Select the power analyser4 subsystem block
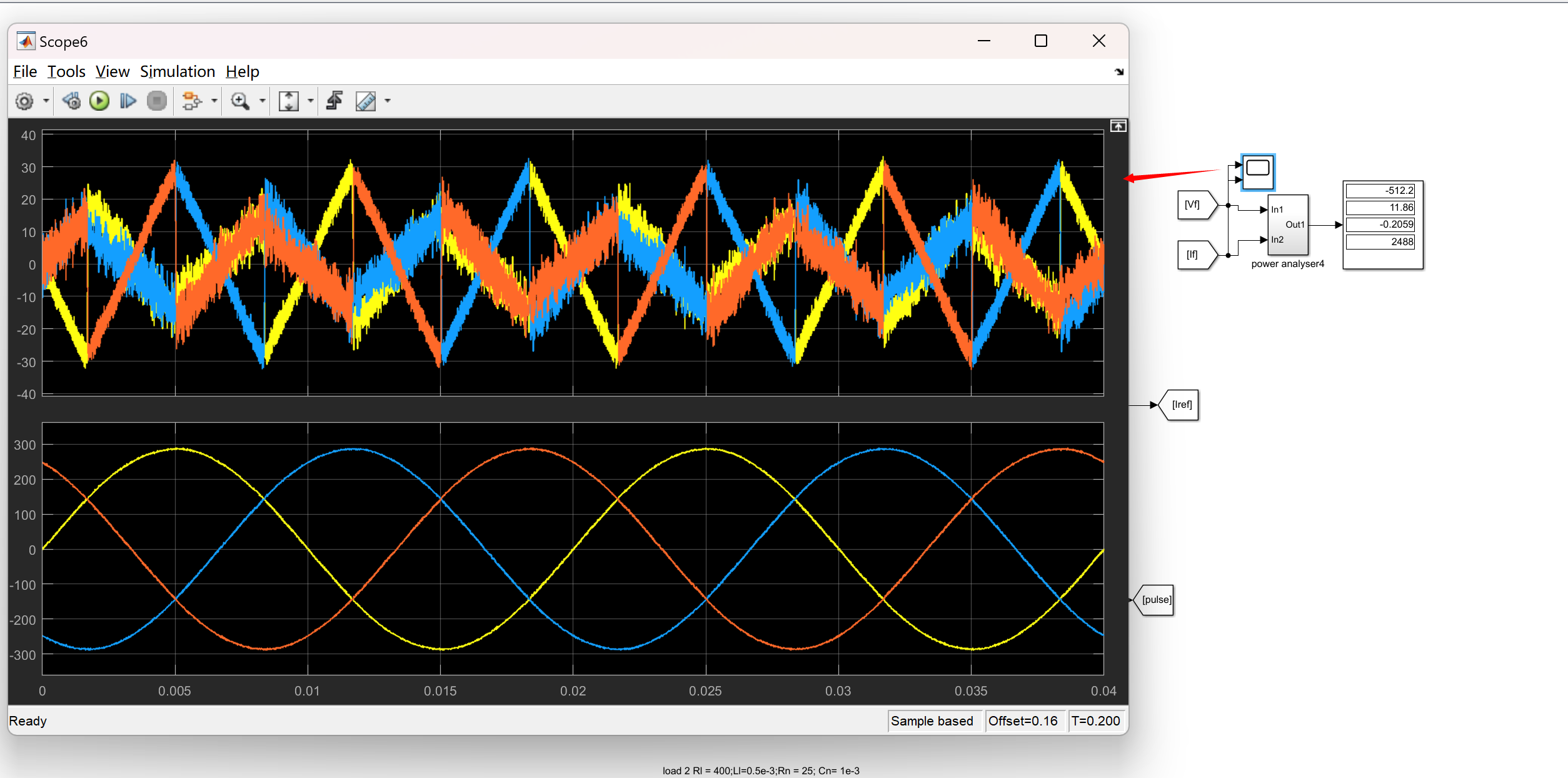Image resolution: width=1568 pixels, height=778 pixels. point(1287,225)
